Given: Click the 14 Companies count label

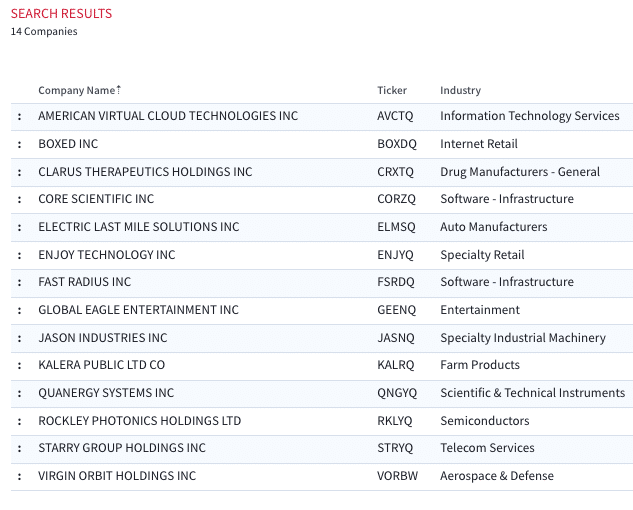Looking at the screenshot, I should pos(44,31).
